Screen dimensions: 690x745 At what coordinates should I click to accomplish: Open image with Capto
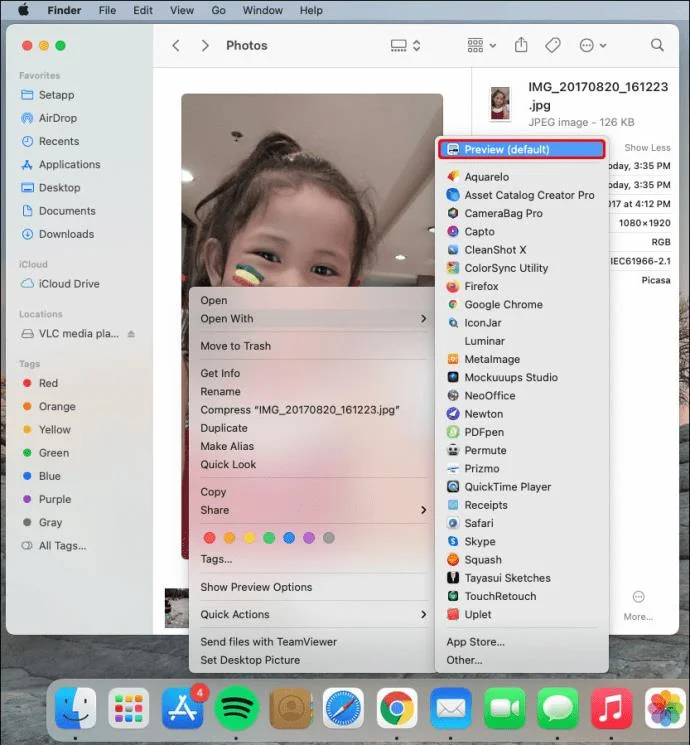[521, 231]
